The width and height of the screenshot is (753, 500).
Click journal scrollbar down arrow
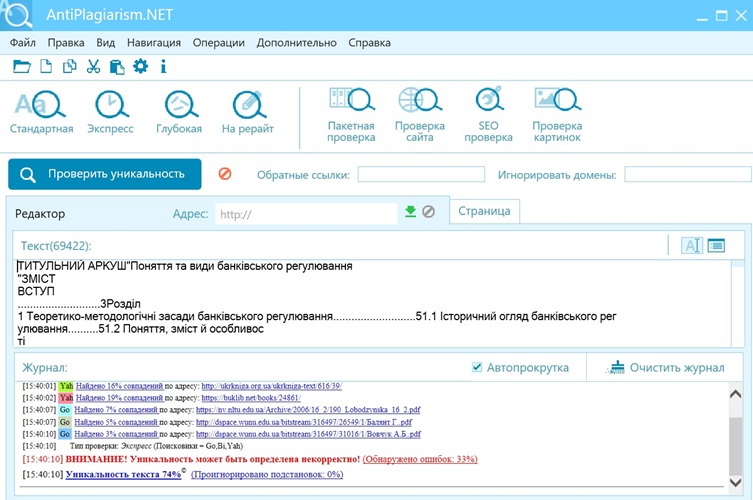click(735, 482)
